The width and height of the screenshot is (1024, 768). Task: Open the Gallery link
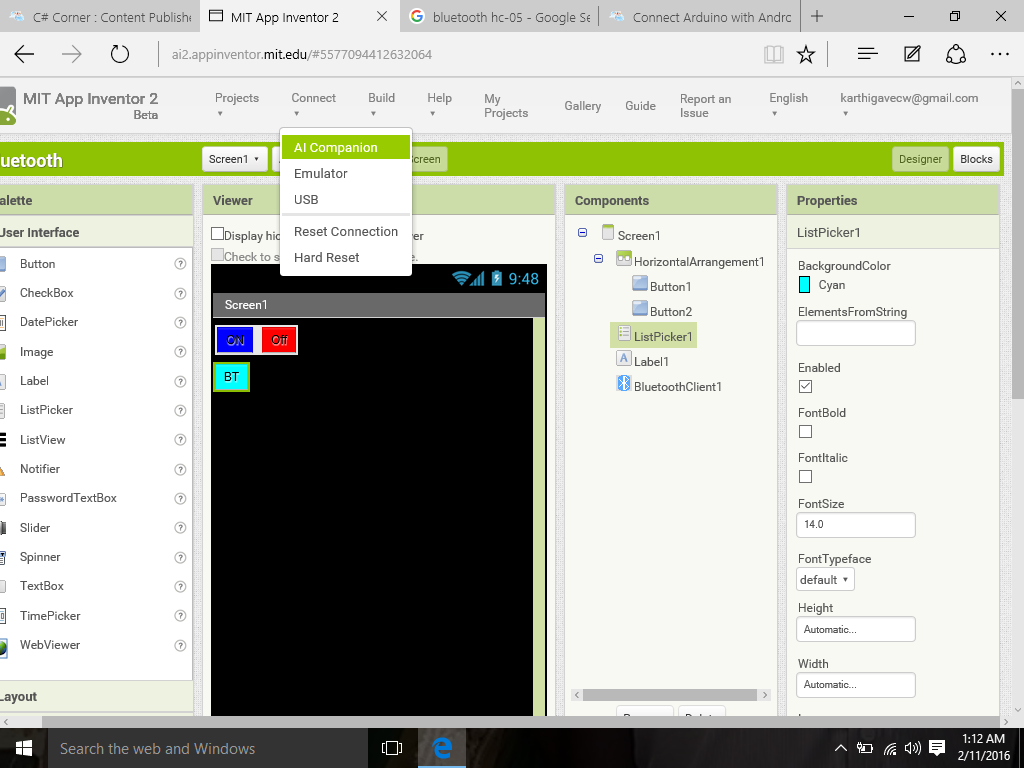tap(583, 106)
